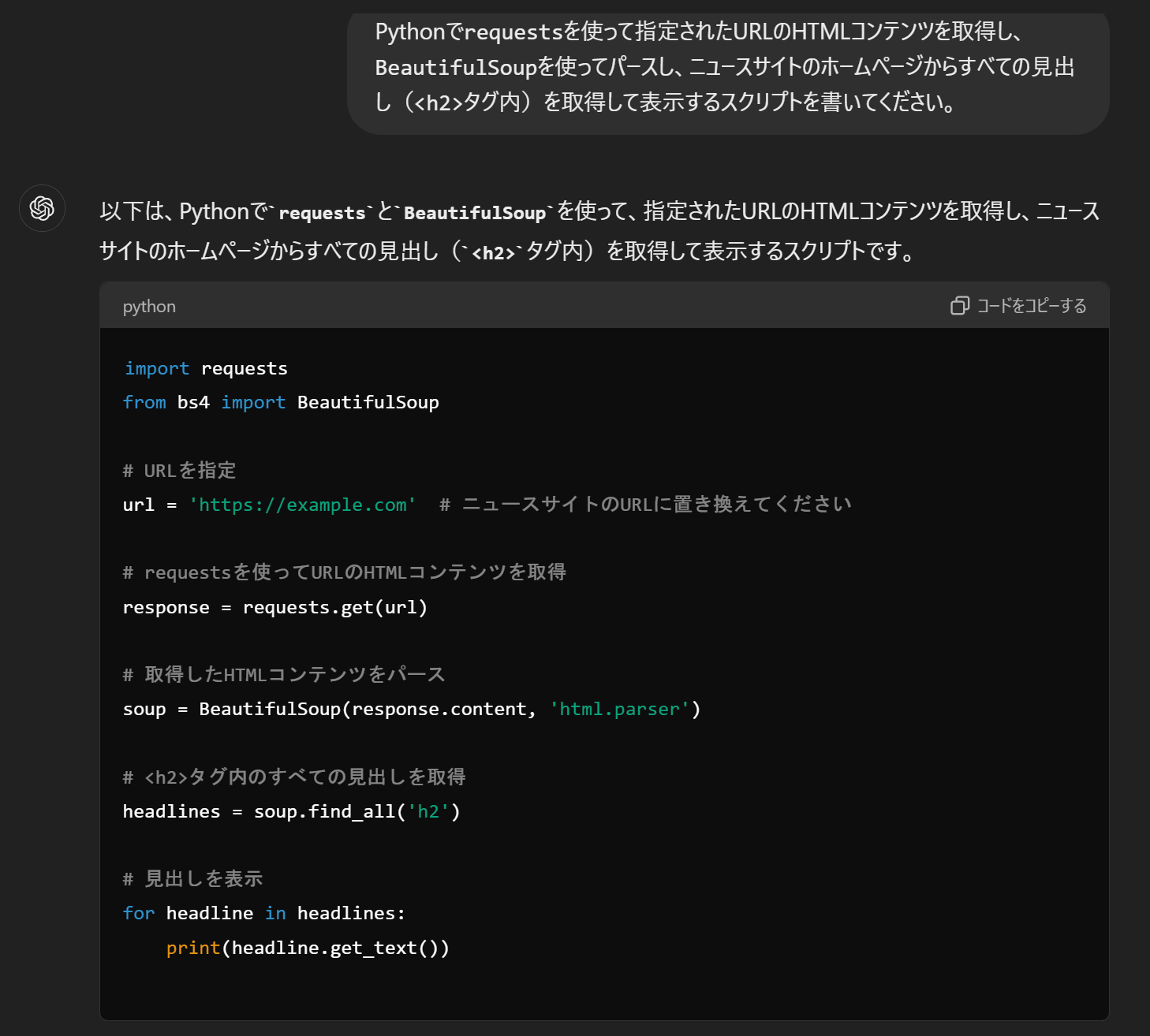Click the ニュースサイトのURLに置き換えてください comment
This screenshot has height=1036, width=1150.
click(x=645, y=505)
